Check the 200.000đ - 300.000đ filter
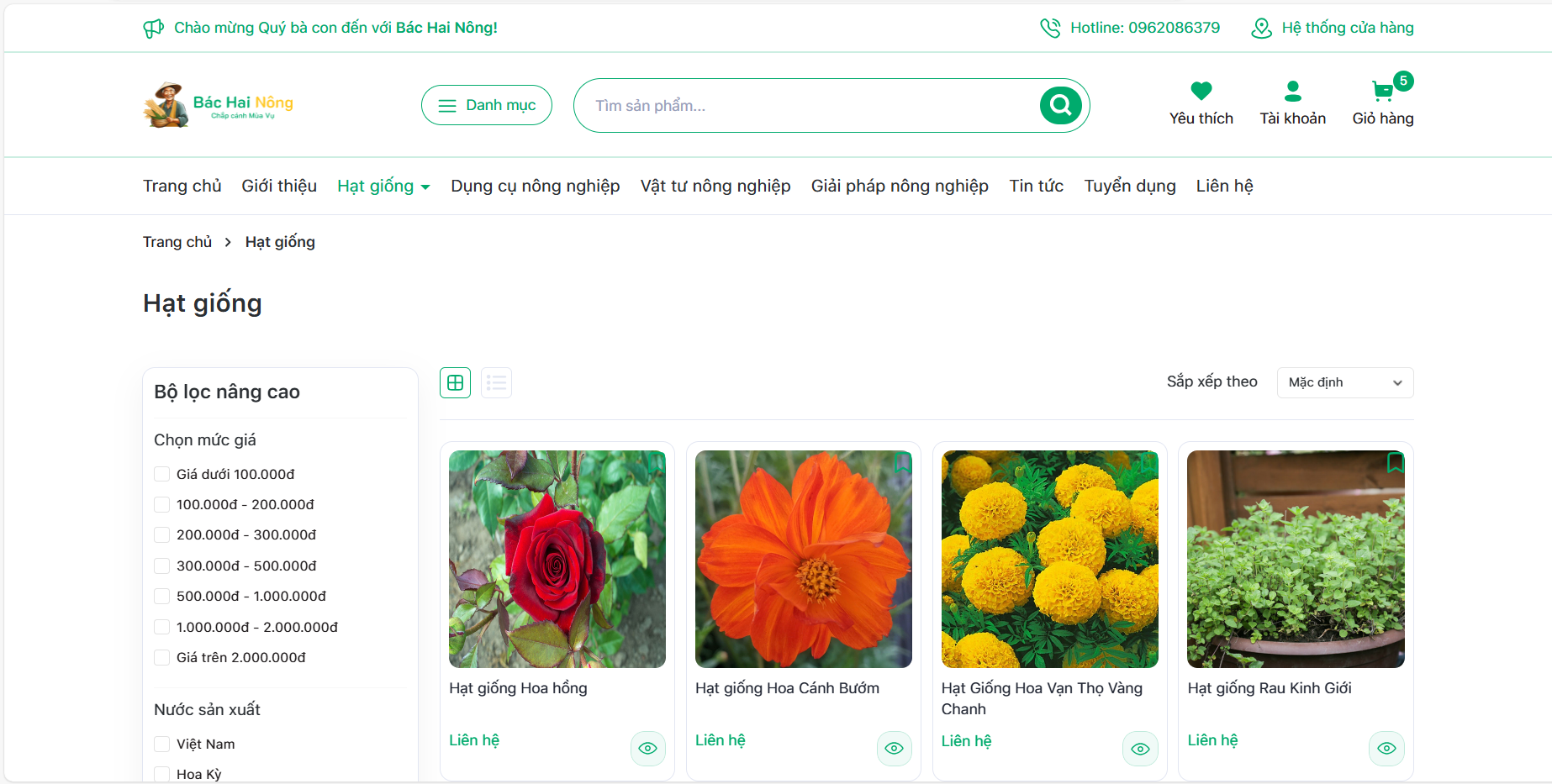Screen dimensions: 1552x784 coord(162,534)
